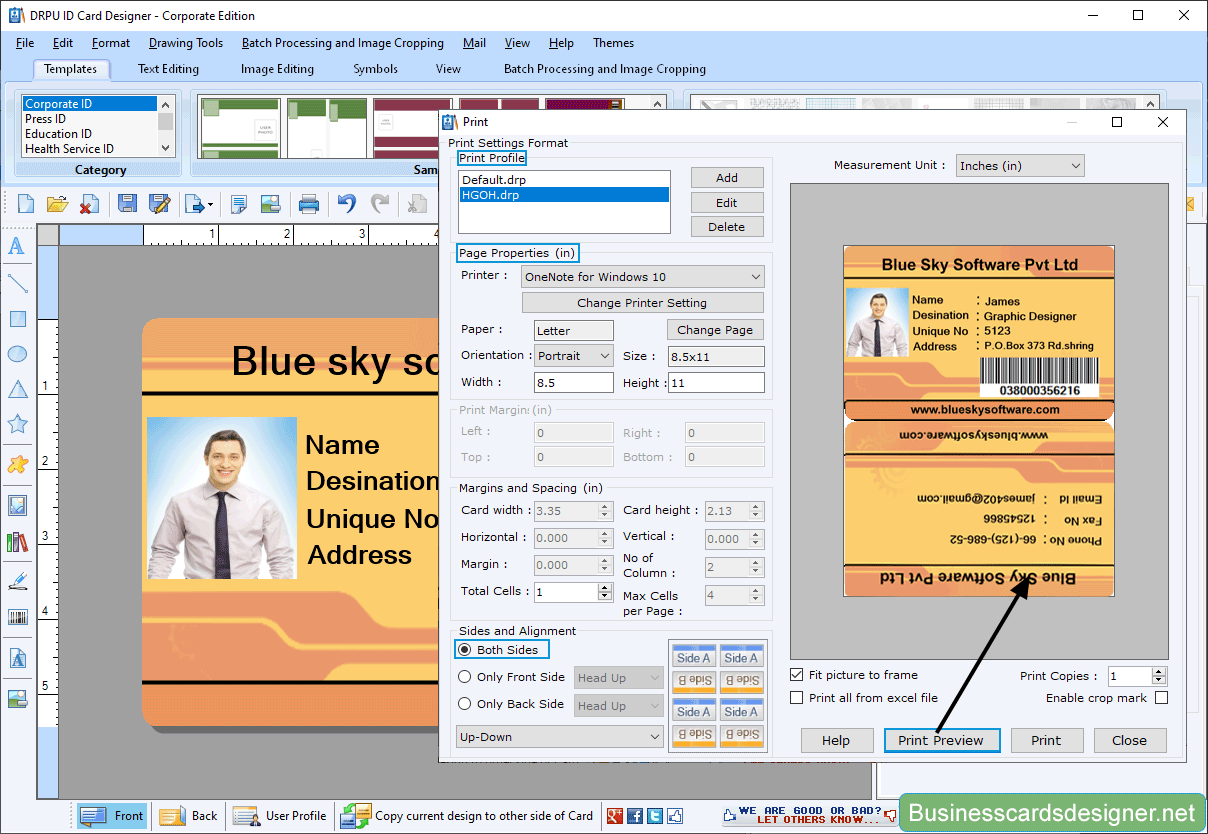Click the Google Plus icon
Screen dimensions: 1208x834
615,816
